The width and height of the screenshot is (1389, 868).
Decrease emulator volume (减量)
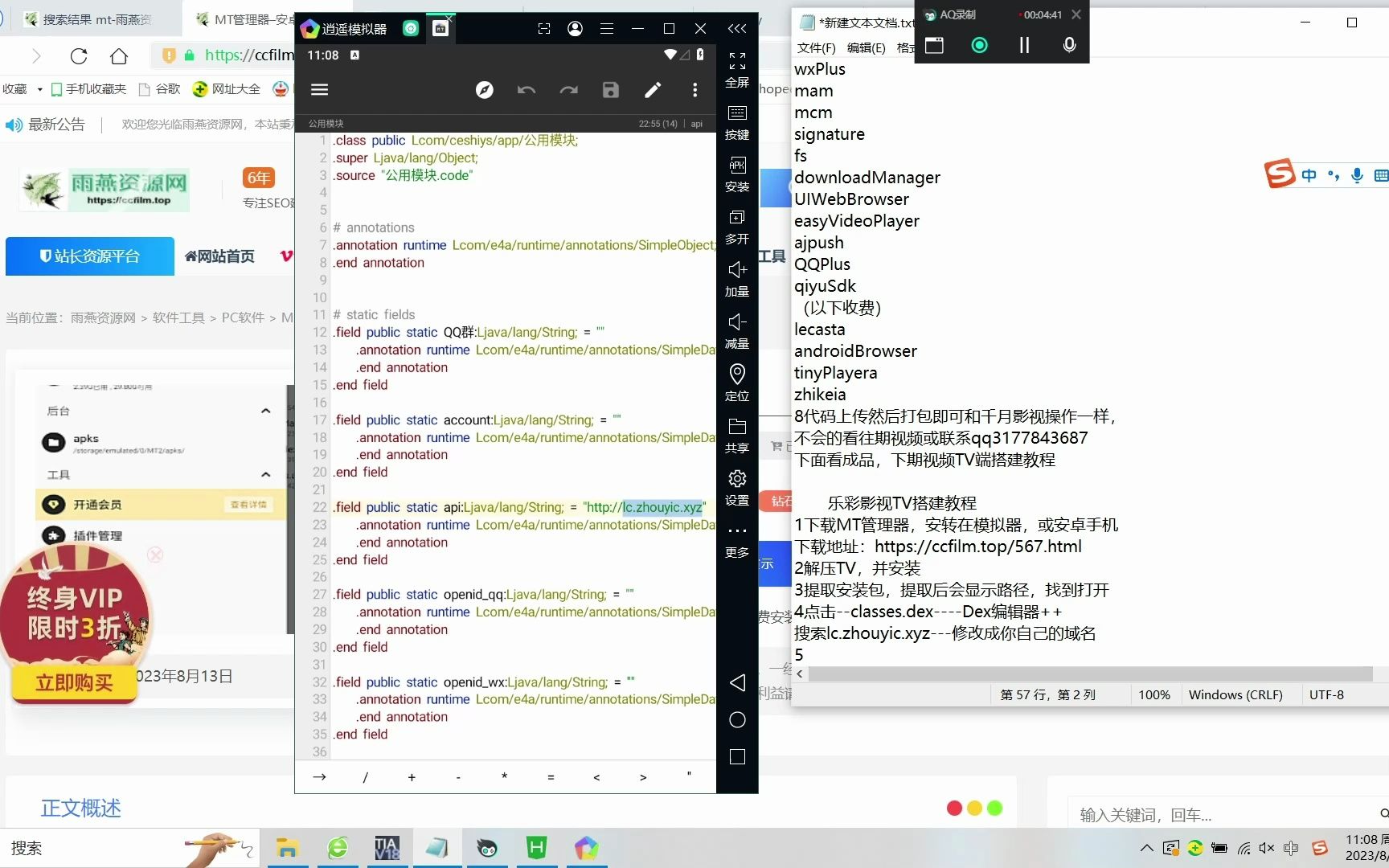click(737, 331)
